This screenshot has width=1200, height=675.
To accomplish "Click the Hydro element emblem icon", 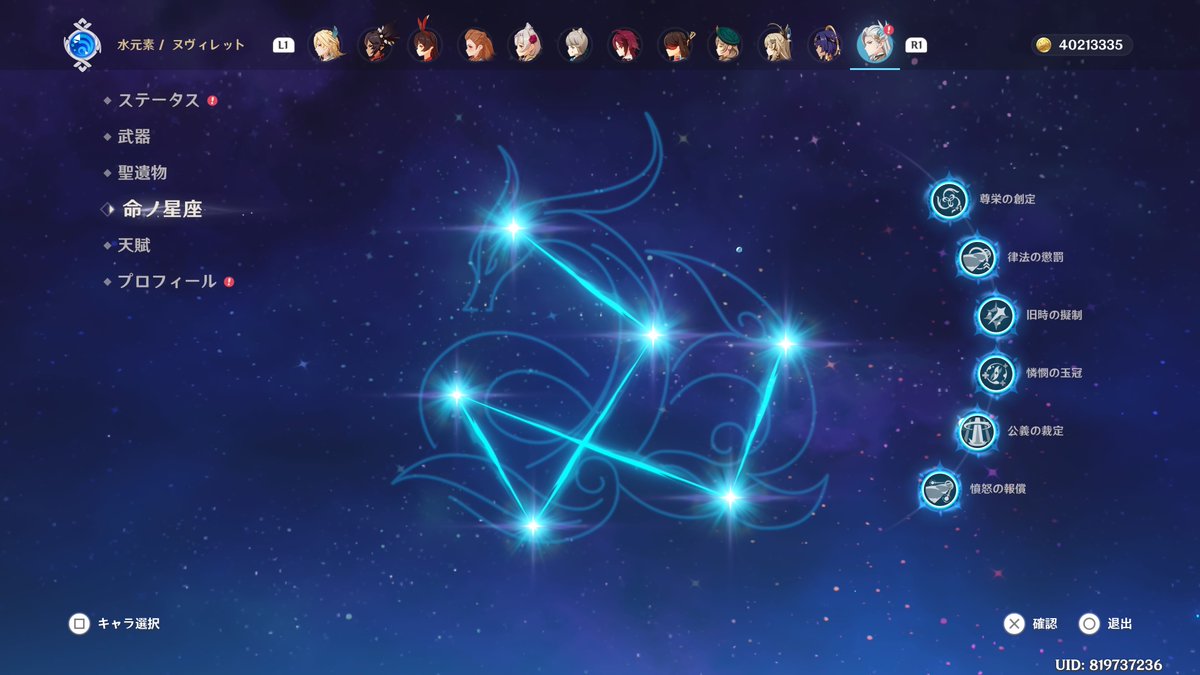I will point(81,46).
